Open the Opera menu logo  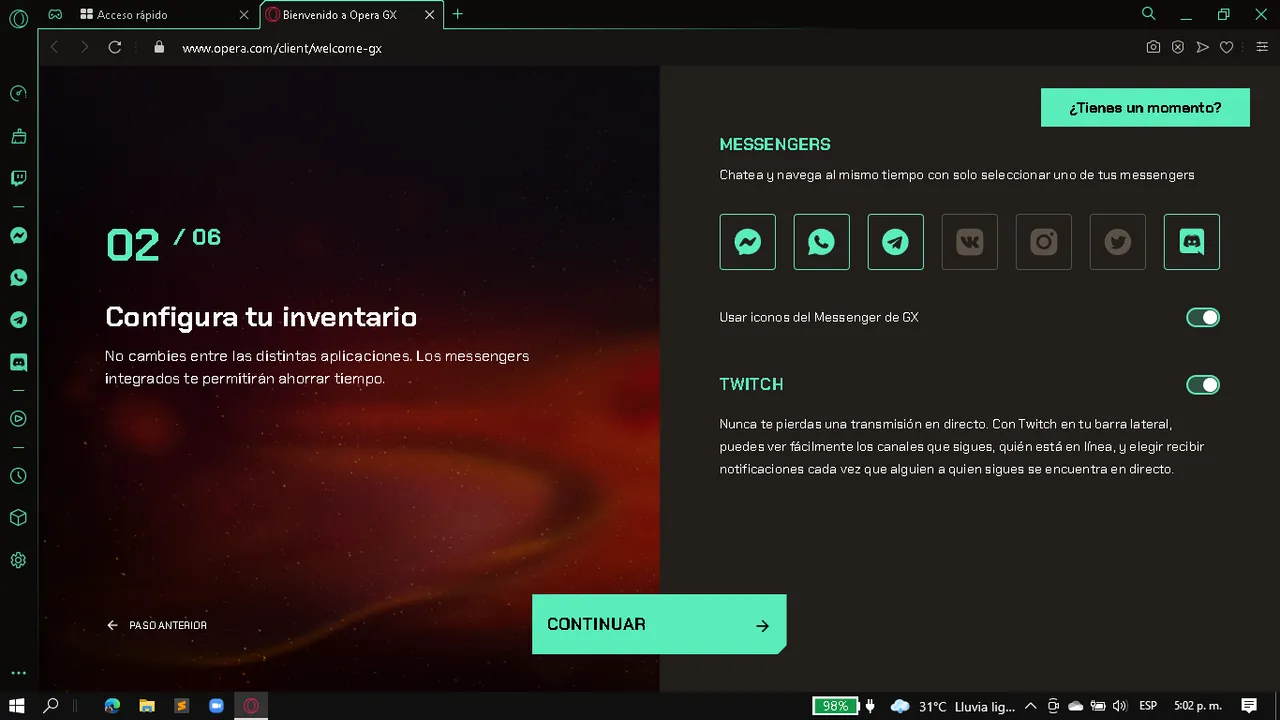click(18, 18)
